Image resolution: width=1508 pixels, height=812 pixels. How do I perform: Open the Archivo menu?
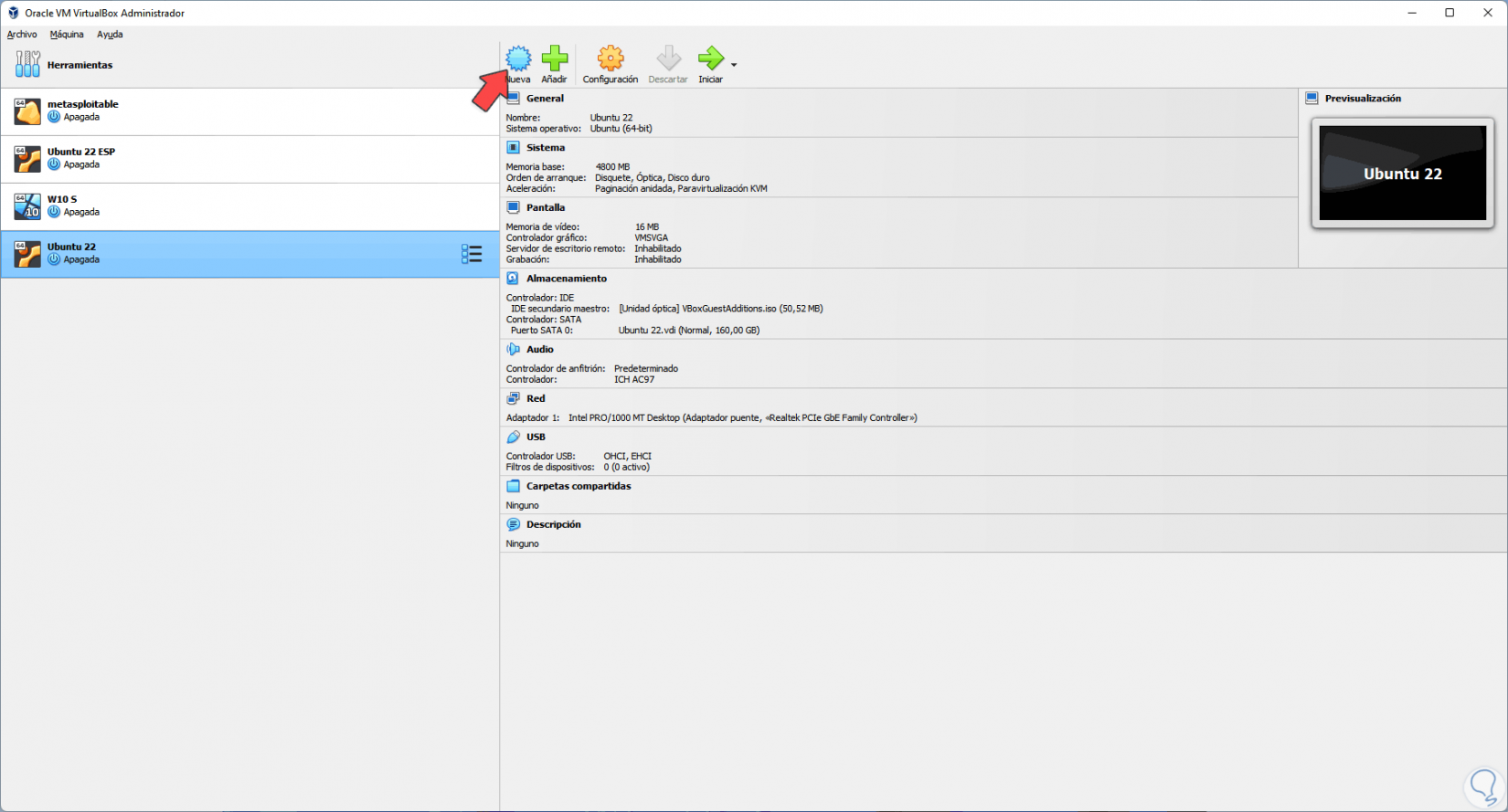click(22, 35)
